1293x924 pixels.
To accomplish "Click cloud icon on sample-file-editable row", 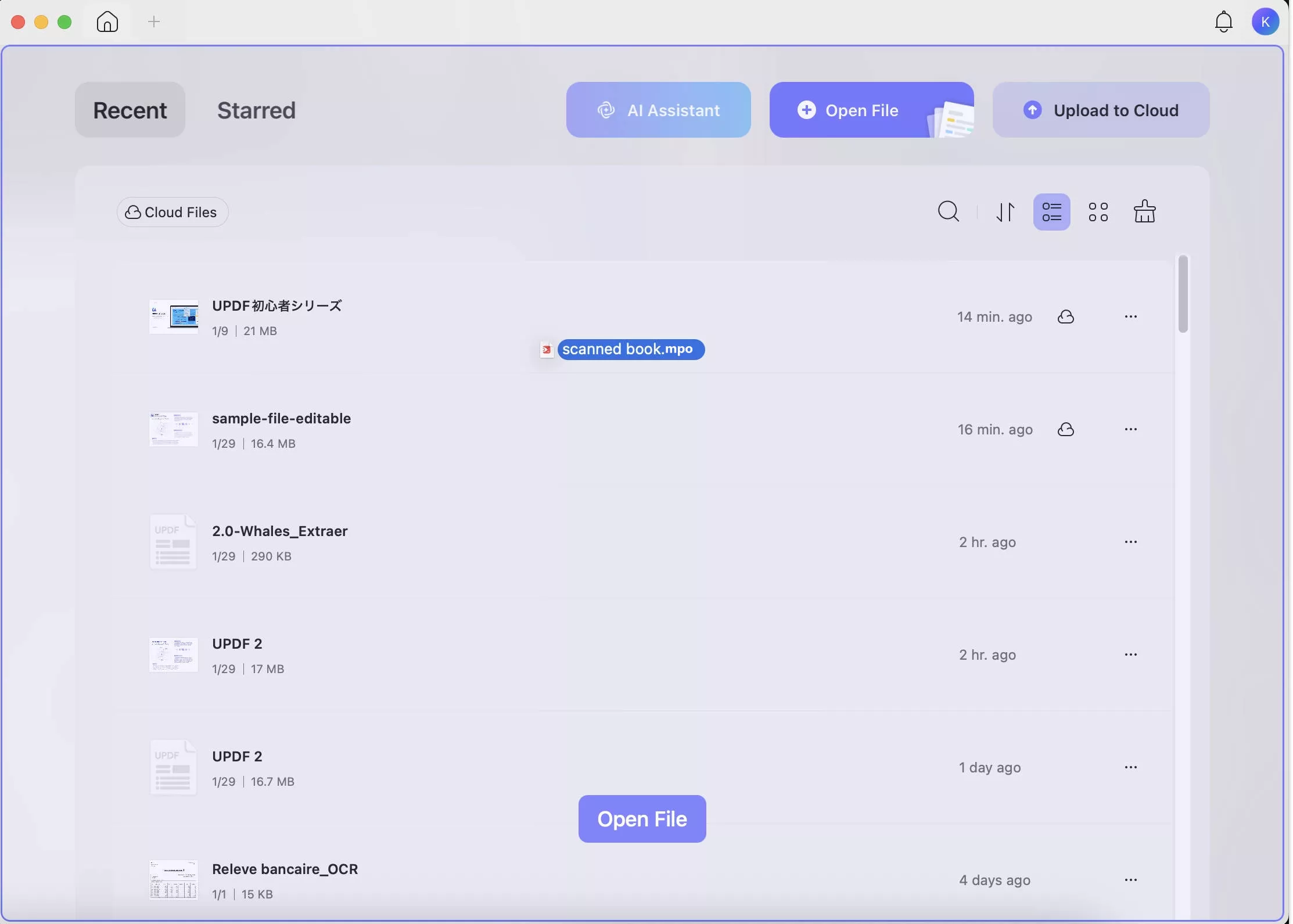I will [x=1066, y=430].
